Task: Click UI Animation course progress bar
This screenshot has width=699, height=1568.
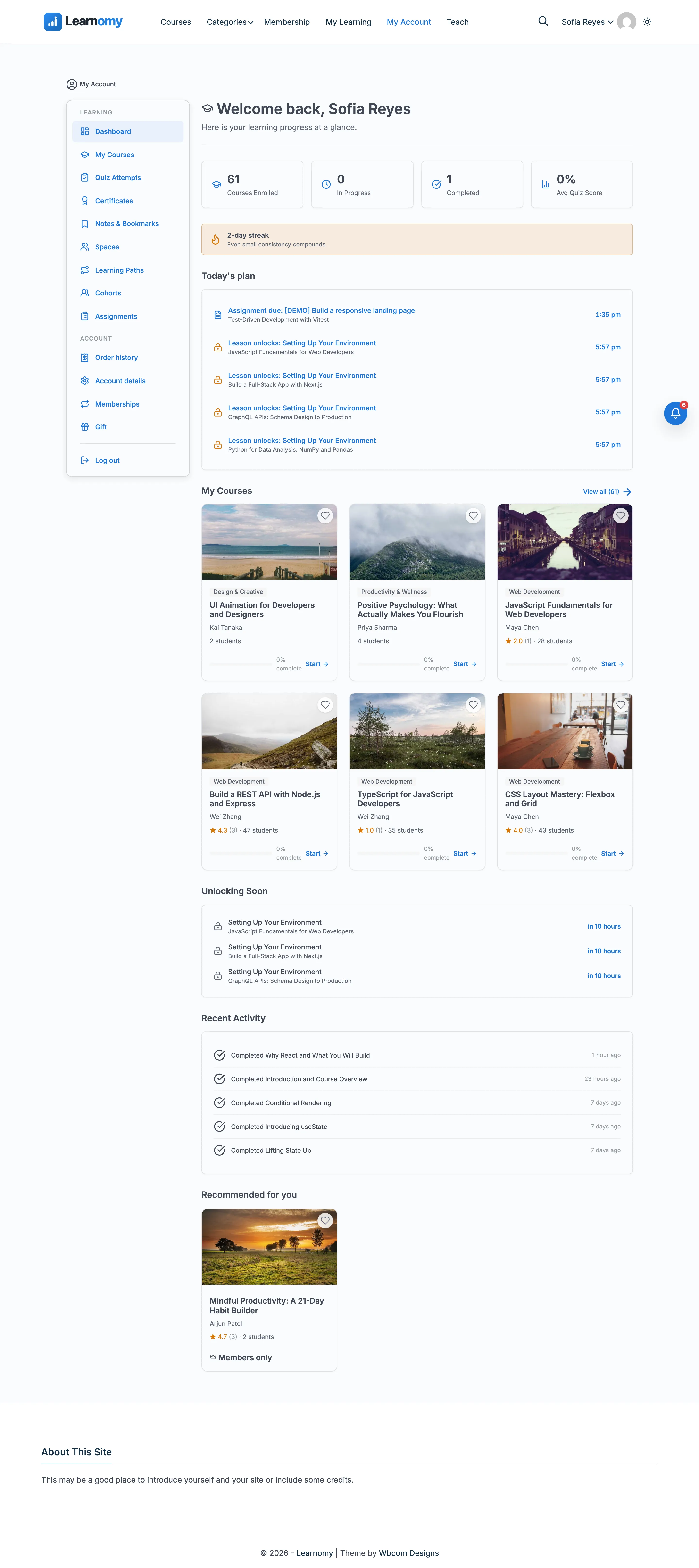Action: pyautogui.click(x=241, y=664)
